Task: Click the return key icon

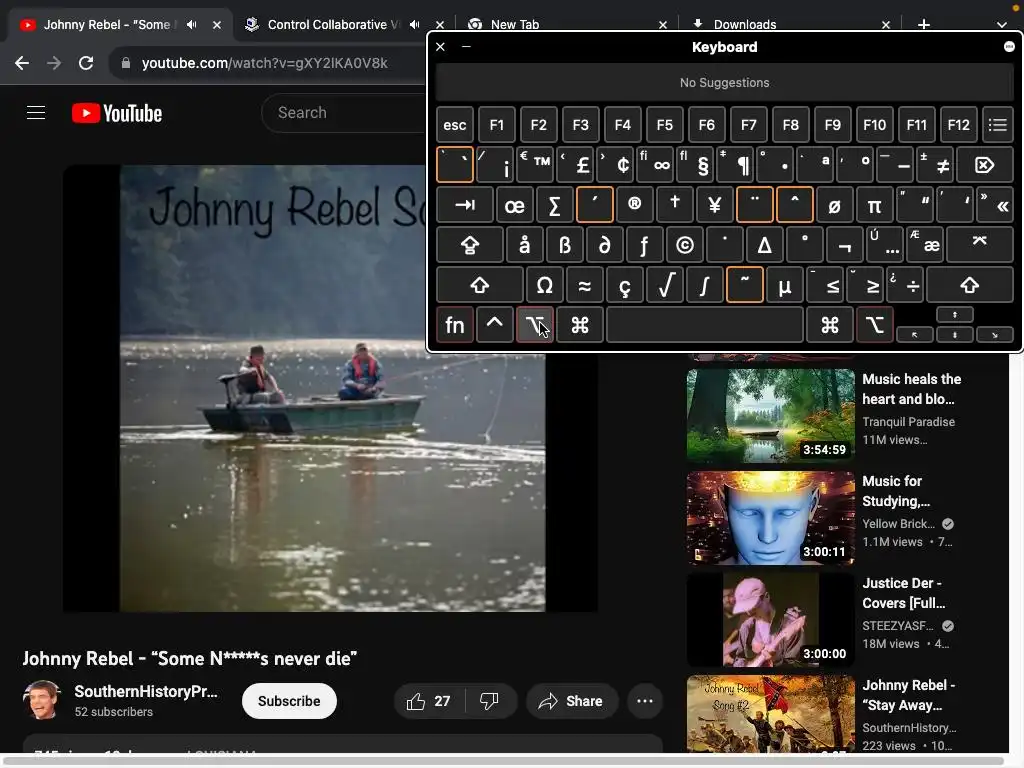Action: 980,245
